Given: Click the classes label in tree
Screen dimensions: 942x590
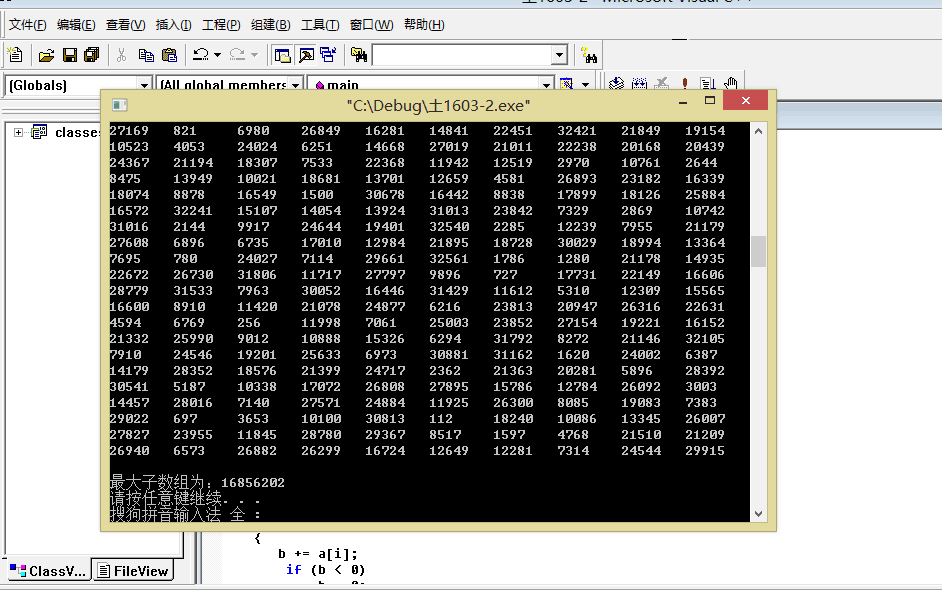Looking at the screenshot, I should pos(77,132).
